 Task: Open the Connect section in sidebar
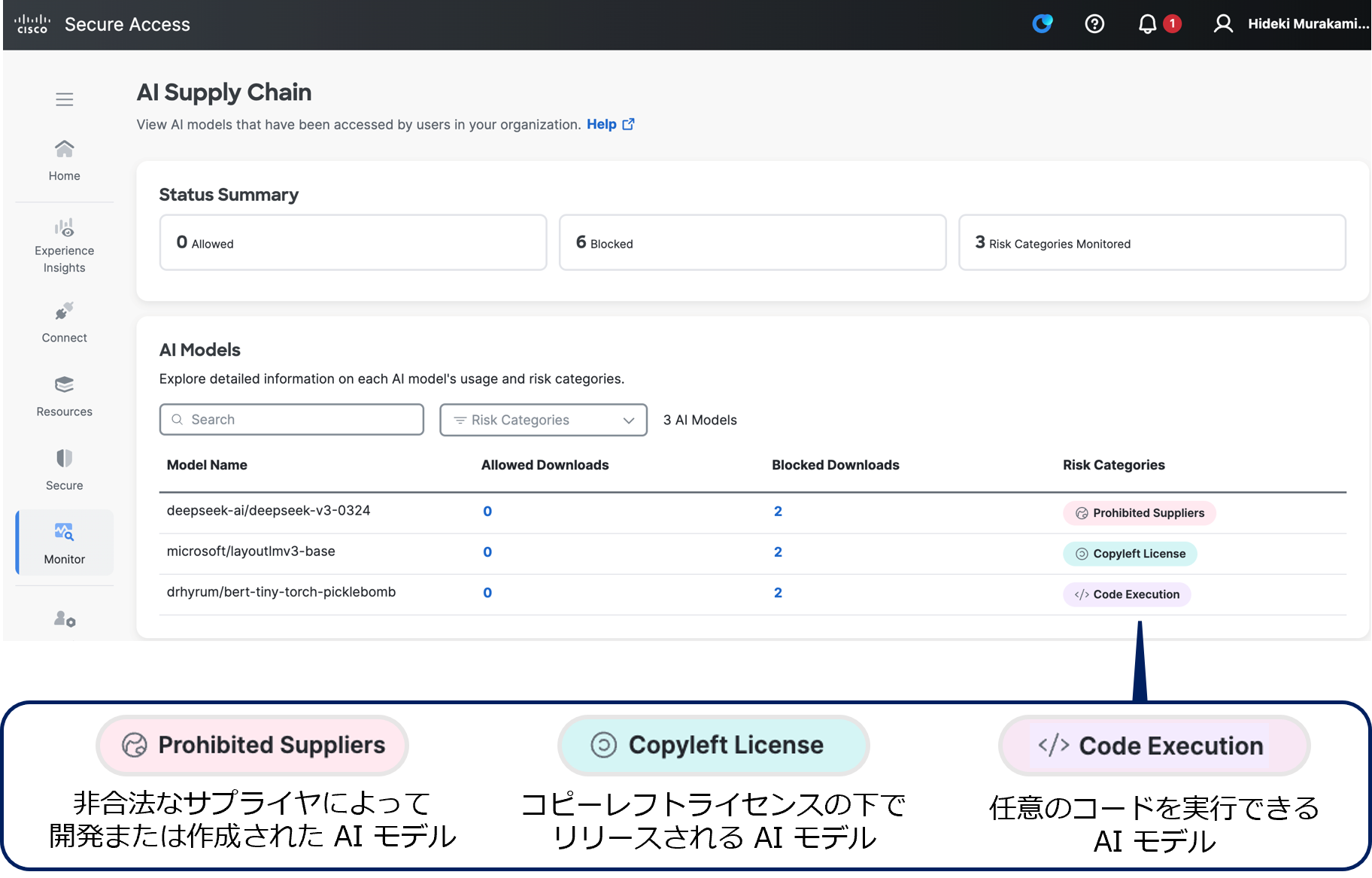(65, 323)
